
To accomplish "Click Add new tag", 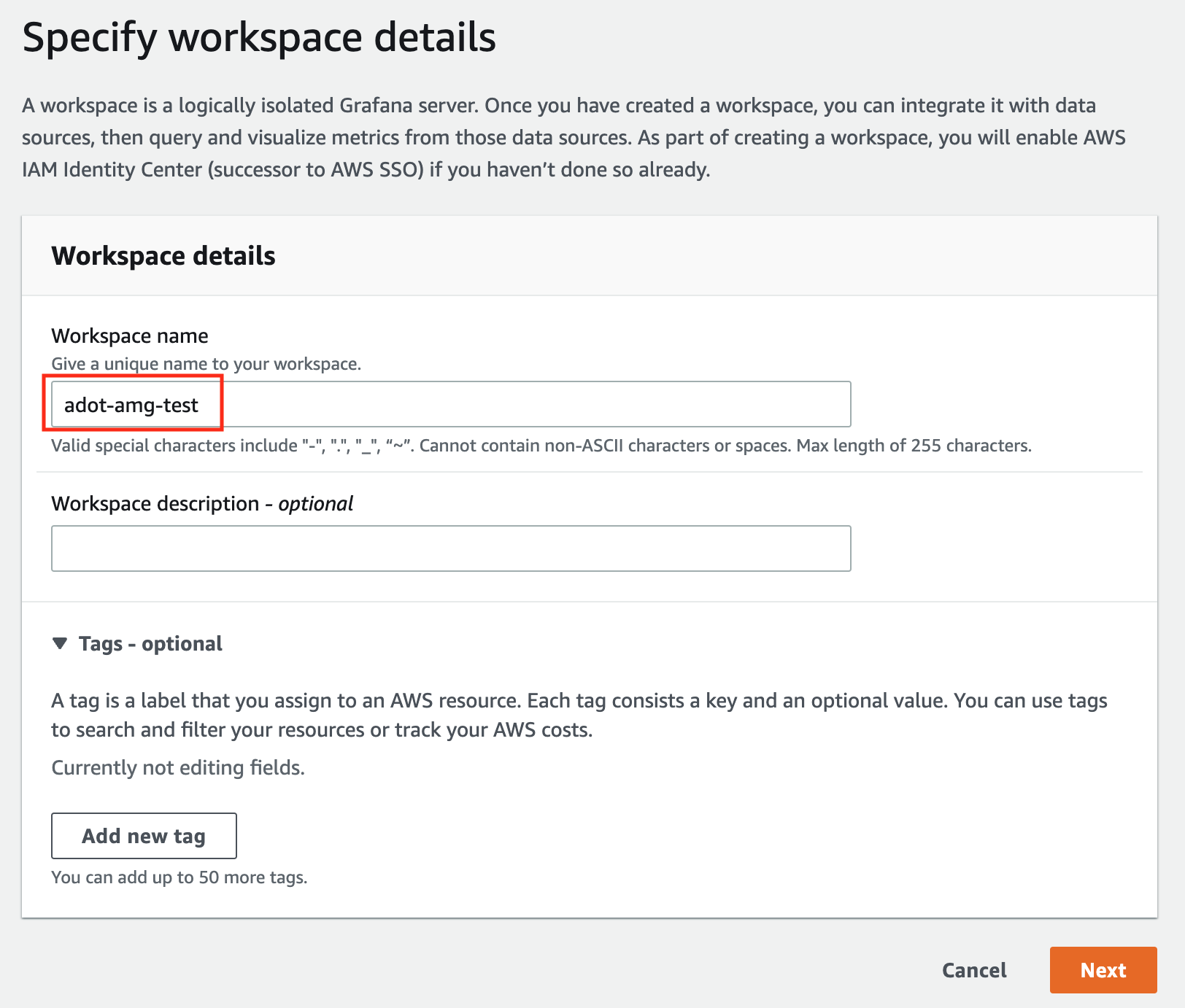I will [x=144, y=836].
